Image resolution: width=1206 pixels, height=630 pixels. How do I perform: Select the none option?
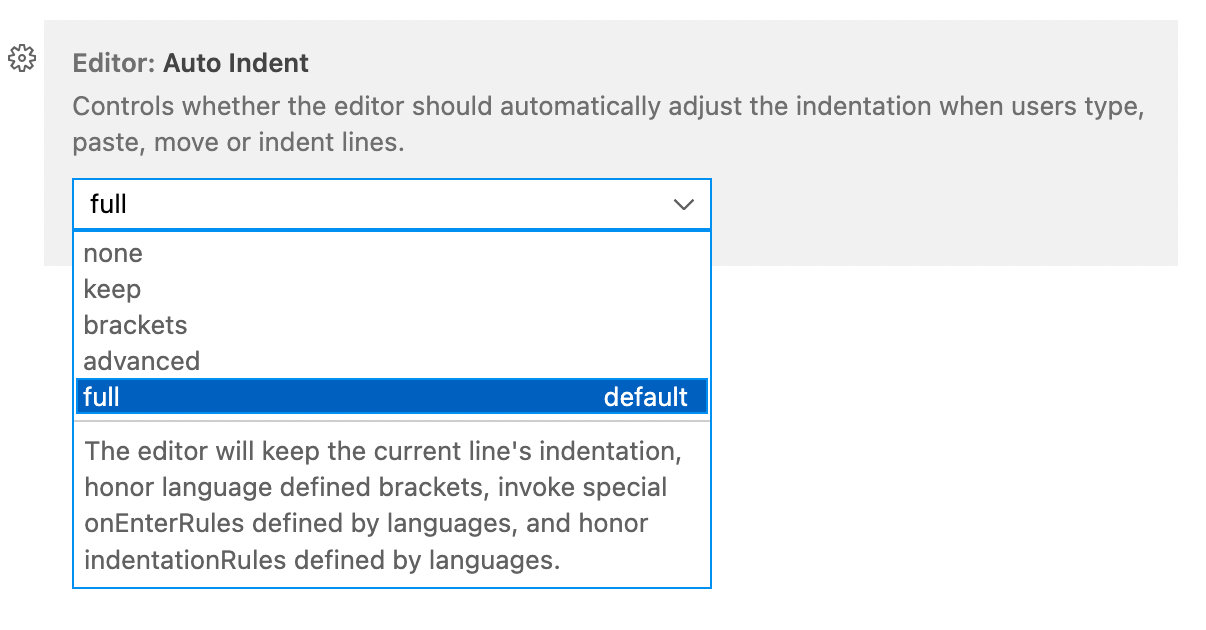(113, 253)
